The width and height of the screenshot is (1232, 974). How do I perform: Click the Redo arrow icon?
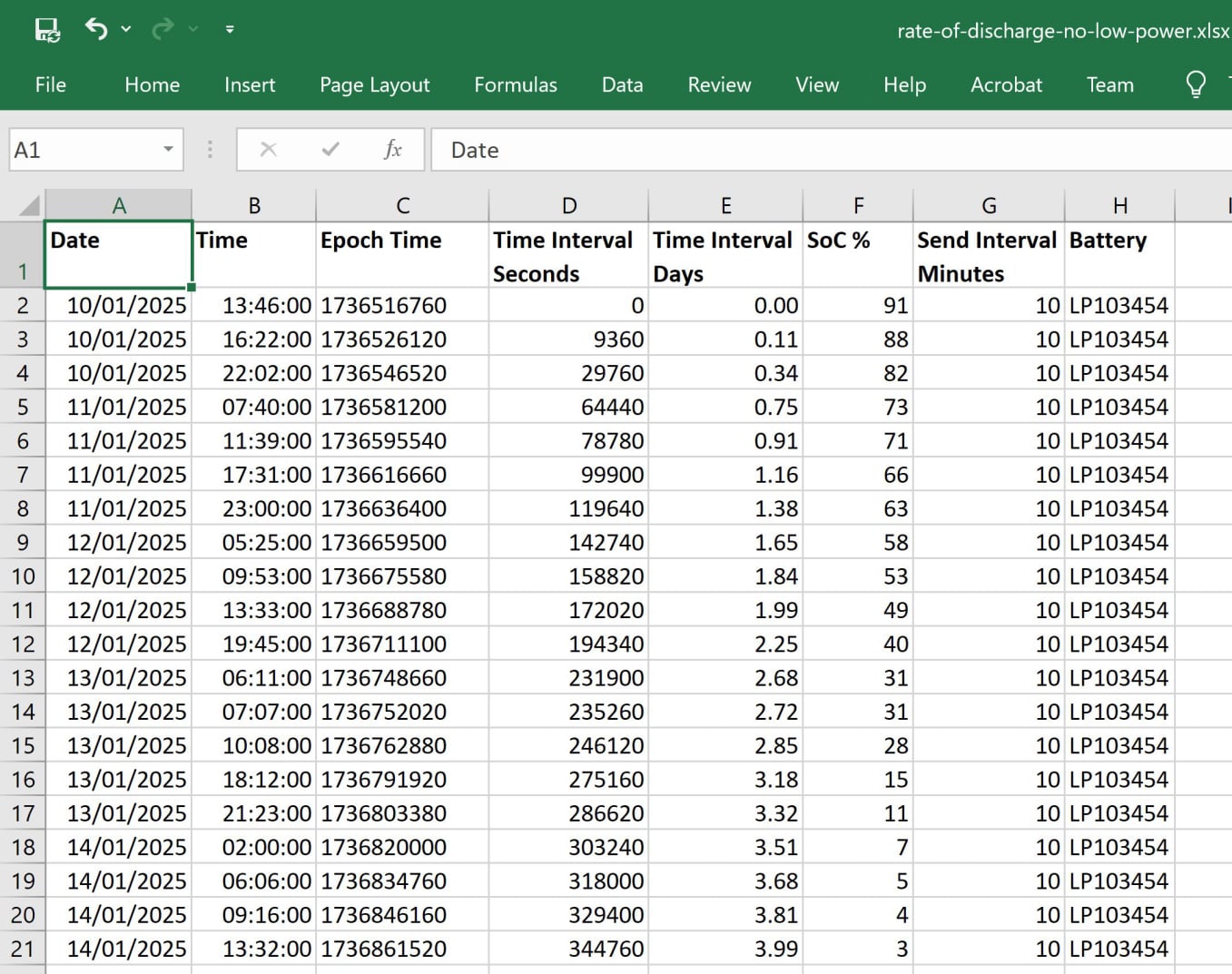[x=163, y=29]
